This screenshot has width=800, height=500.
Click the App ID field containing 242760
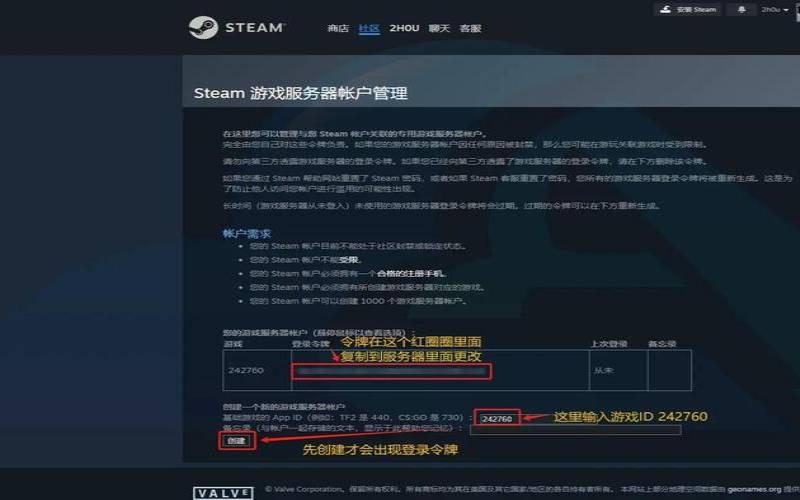click(497, 418)
